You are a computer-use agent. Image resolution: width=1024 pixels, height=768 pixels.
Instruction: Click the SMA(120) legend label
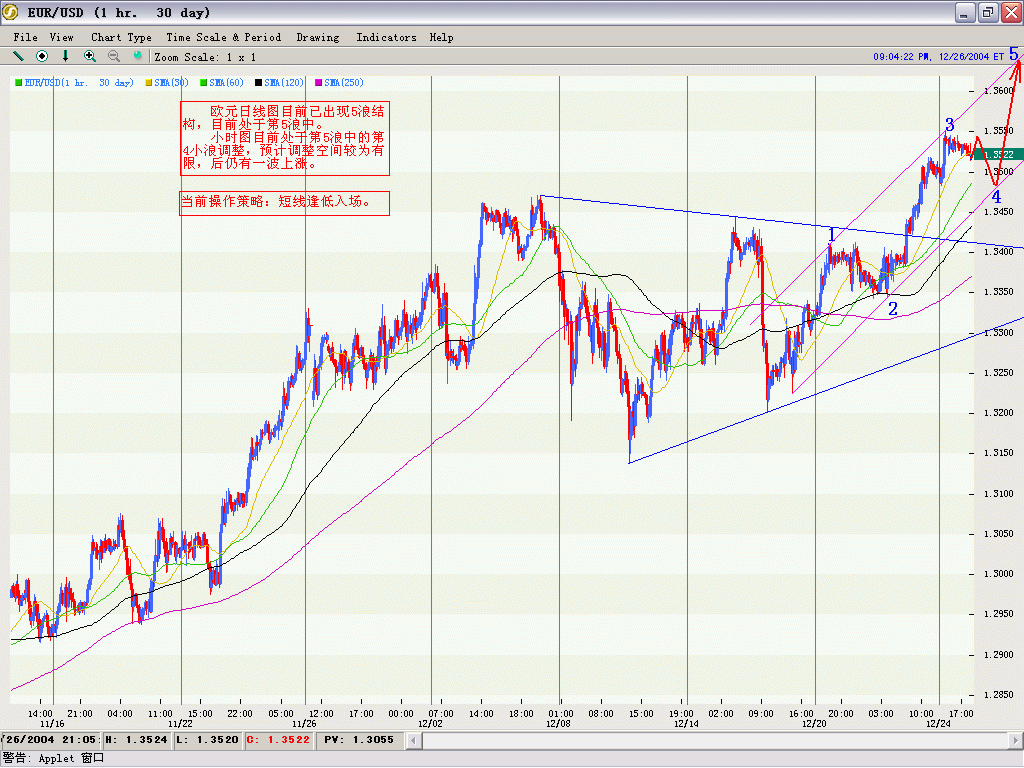(x=284, y=82)
